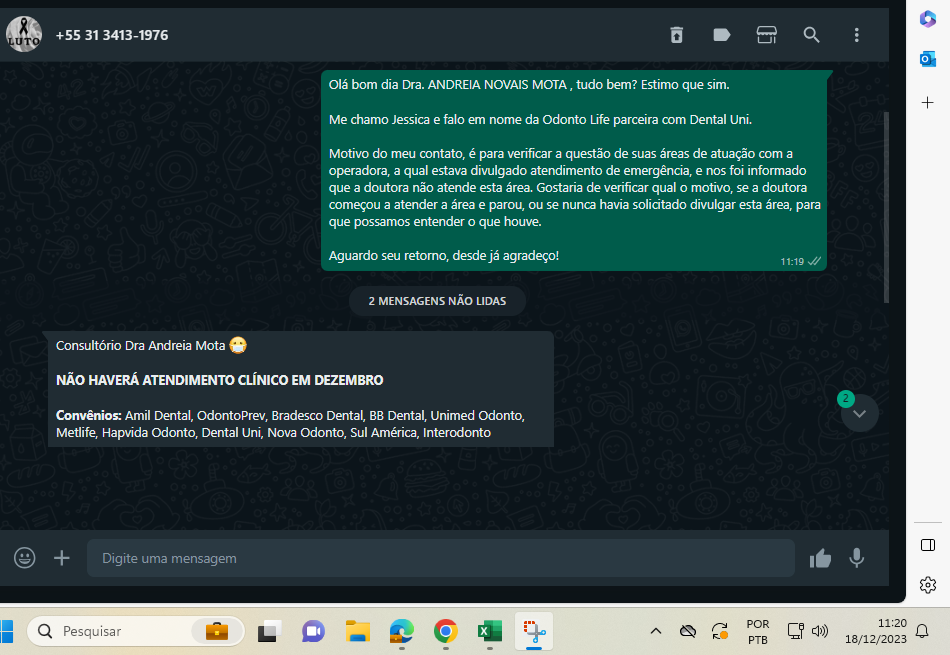This screenshot has width=950, height=655.
Task: Open Teams chat icon on taskbar
Action: [x=313, y=631]
